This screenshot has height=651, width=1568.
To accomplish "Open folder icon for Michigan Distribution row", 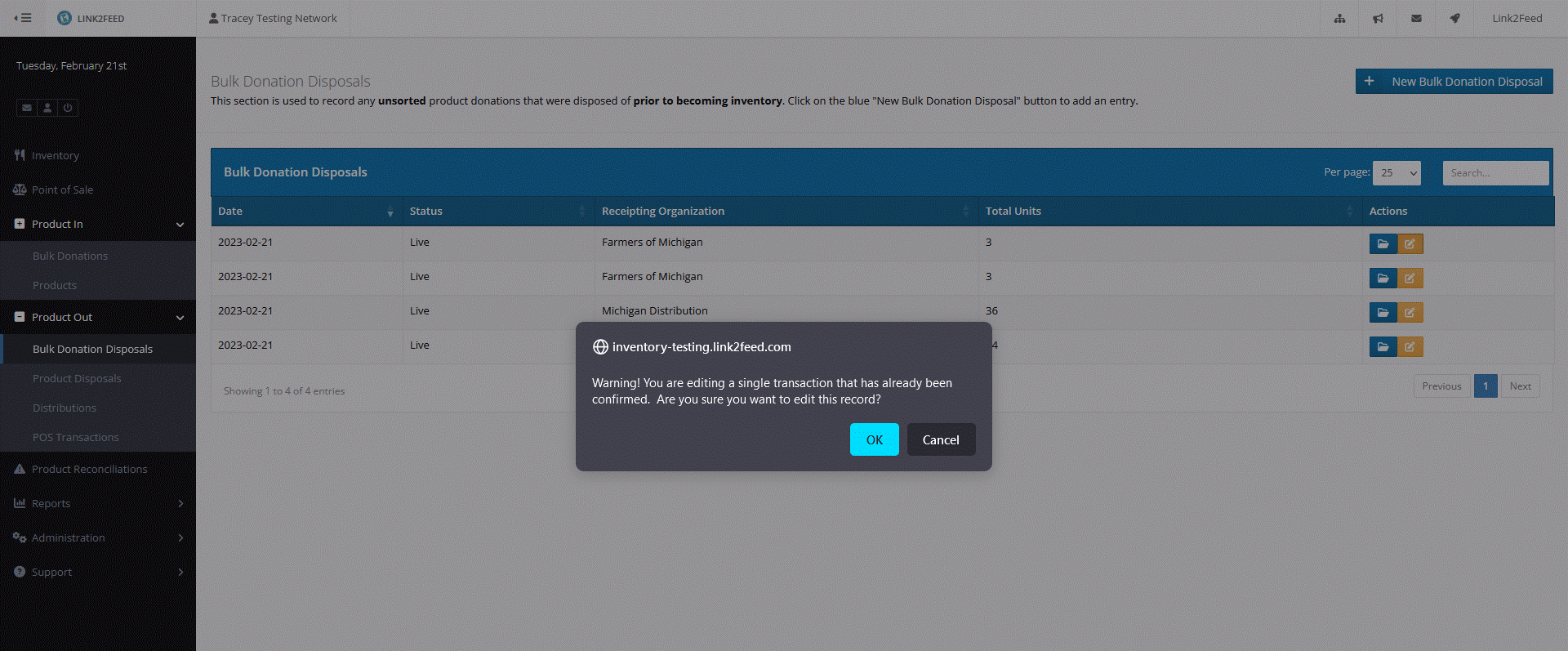I will pos(1383,313).
